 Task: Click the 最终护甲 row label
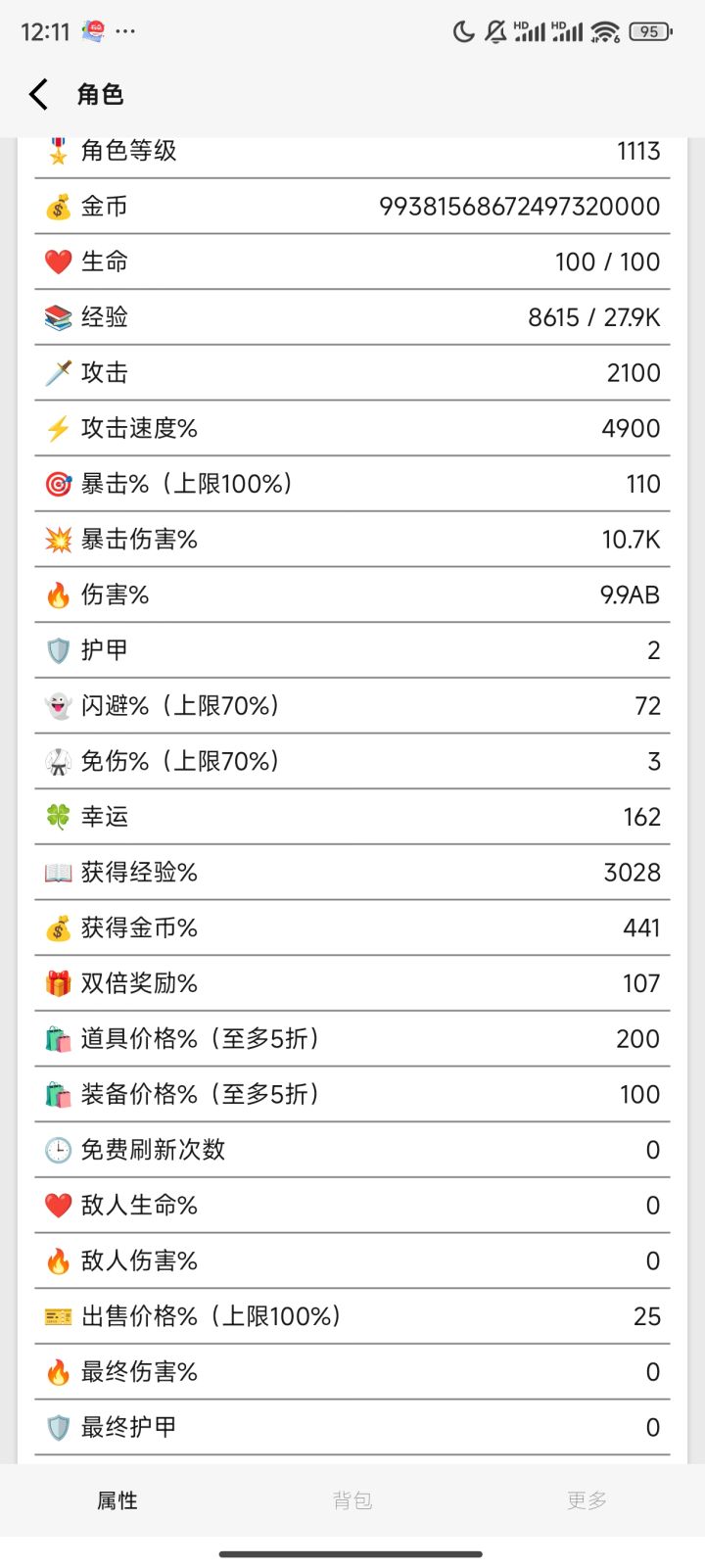(x=128, y=1427)
